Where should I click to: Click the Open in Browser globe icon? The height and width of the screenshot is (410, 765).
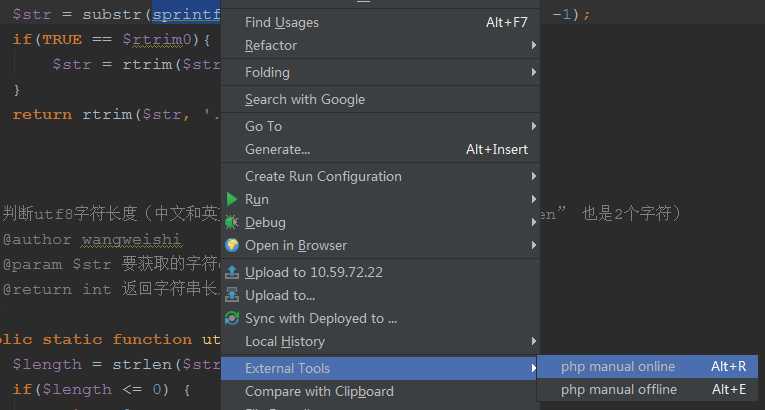pos(232,245)
